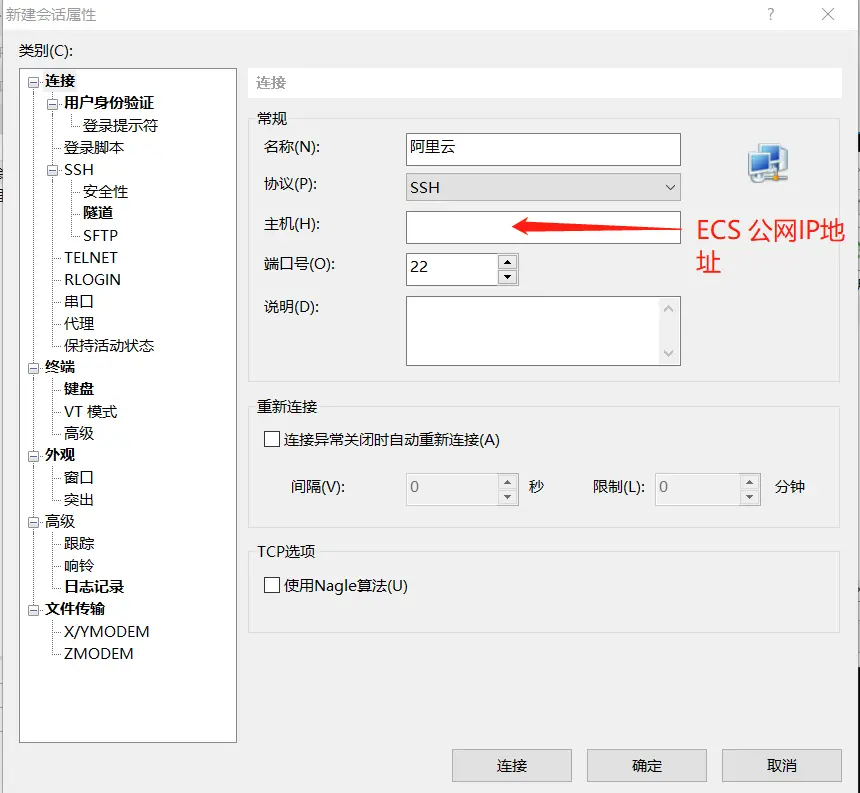The height and width of the screenshot is (793, 860).
Task: Select 登录提示符 tree item
Action: [x=120, y=126]
